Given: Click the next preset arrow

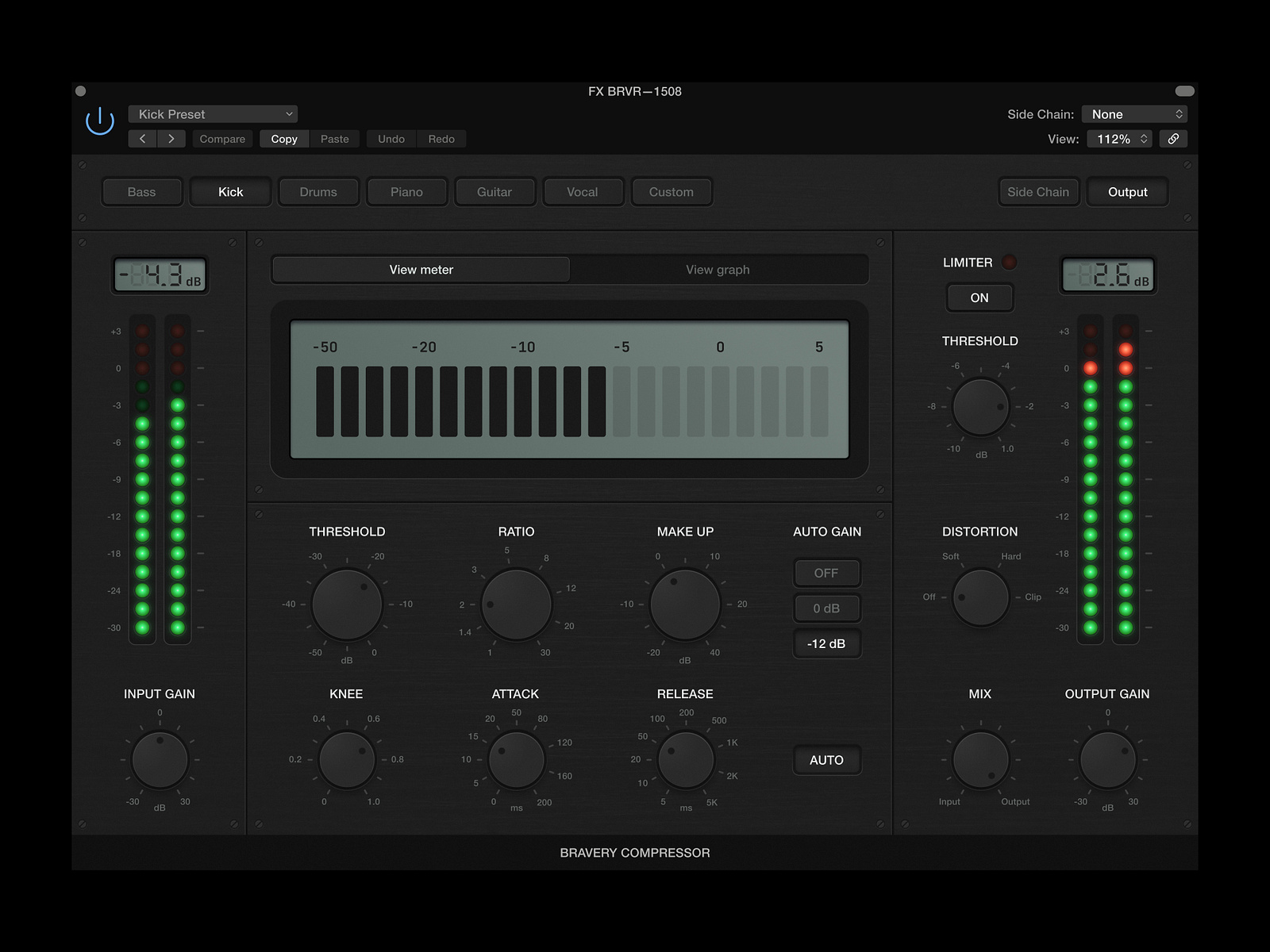Looking at the screenshot, I should point(171,139).
